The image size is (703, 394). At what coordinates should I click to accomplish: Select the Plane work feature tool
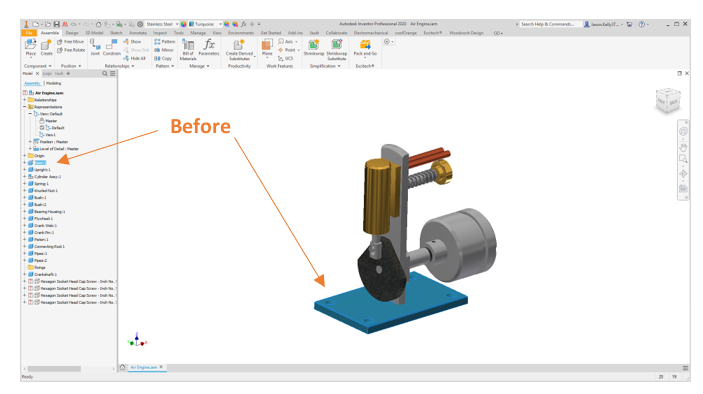267,47
